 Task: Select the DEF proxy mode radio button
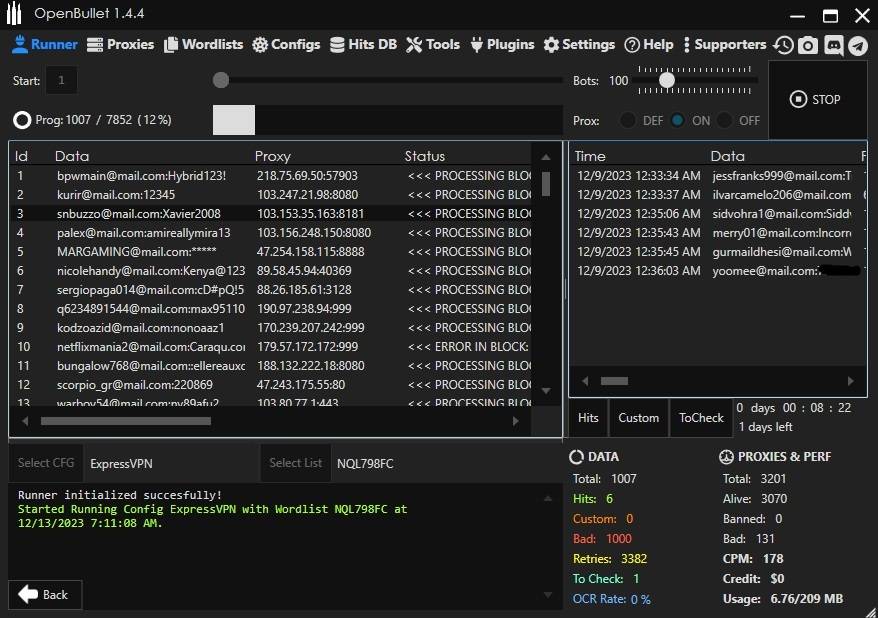pos(628,120)
